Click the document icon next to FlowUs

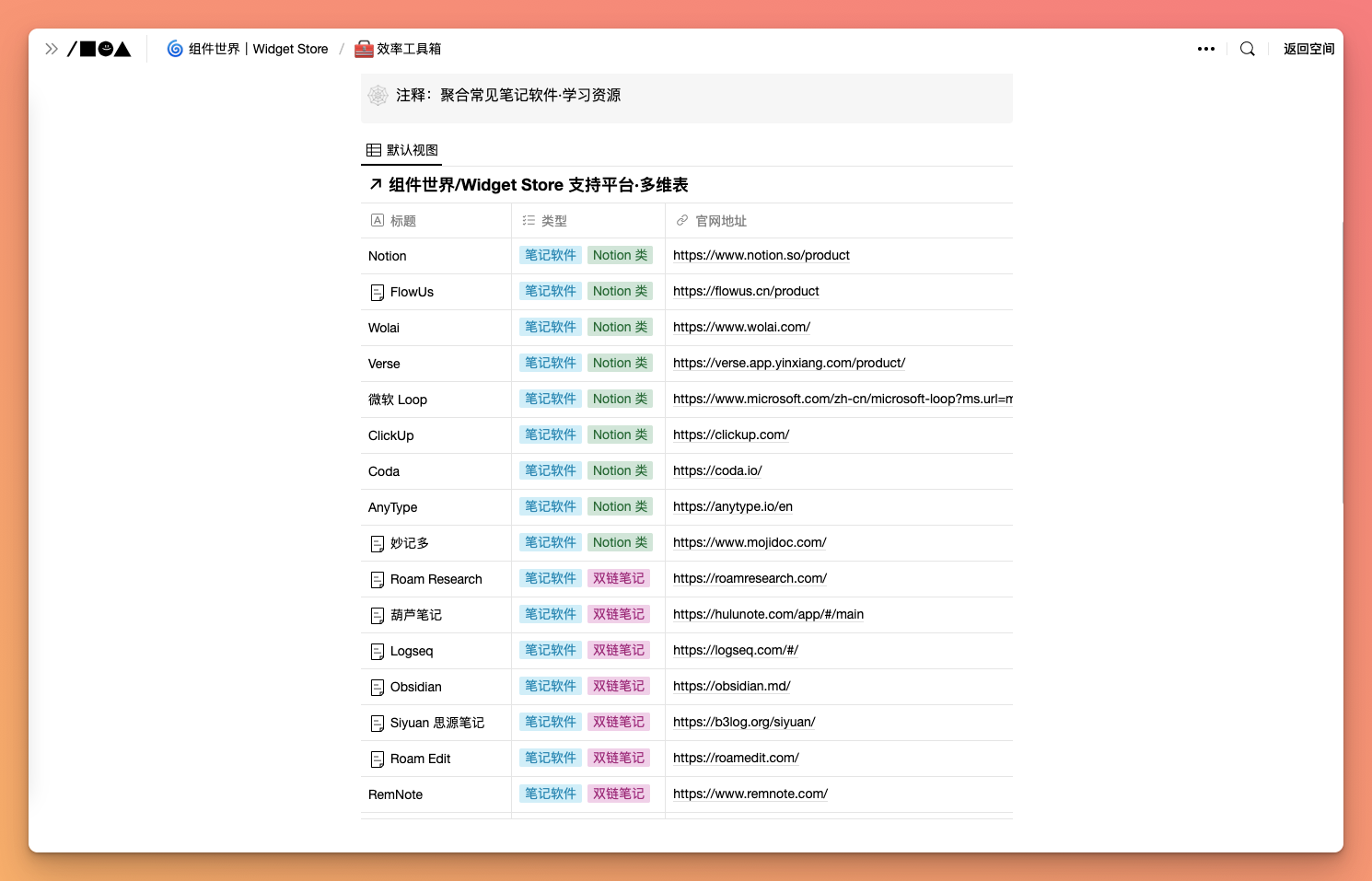click(378, 291)
